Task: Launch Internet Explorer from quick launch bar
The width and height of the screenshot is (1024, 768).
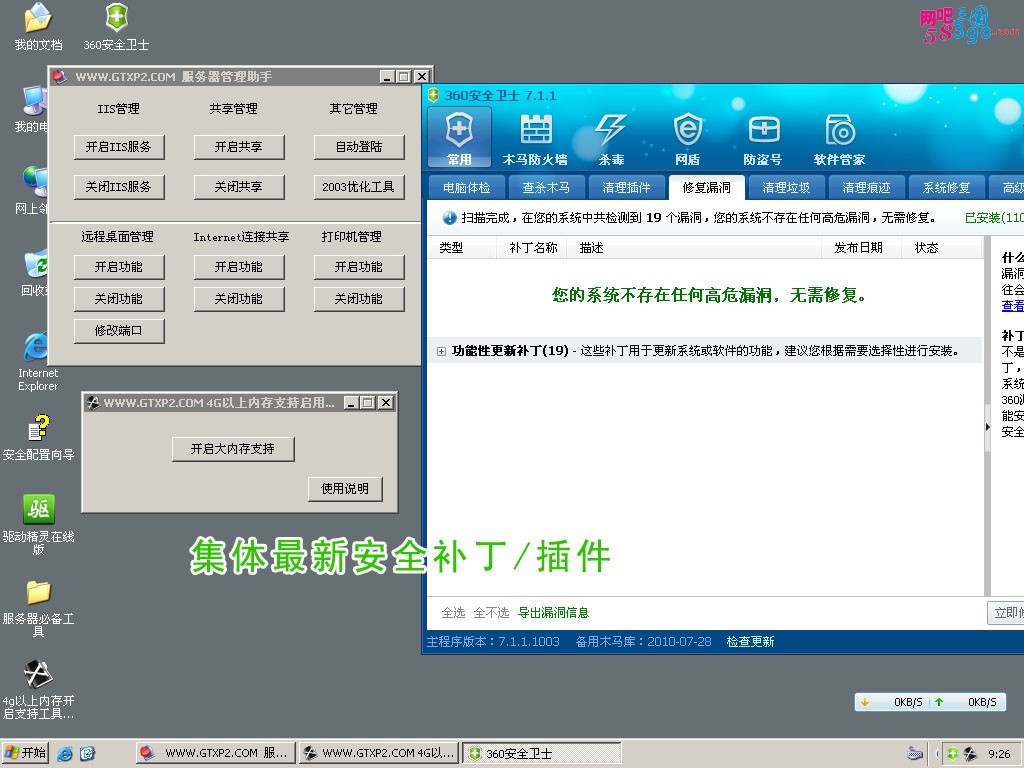Action: point(65,754)
